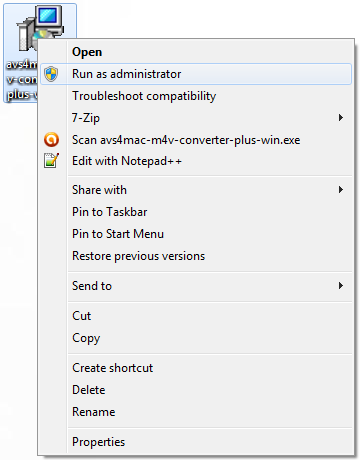Select Troubleshoot compatibility
This screenshot has height=460, width=360.
coord(196,96)
